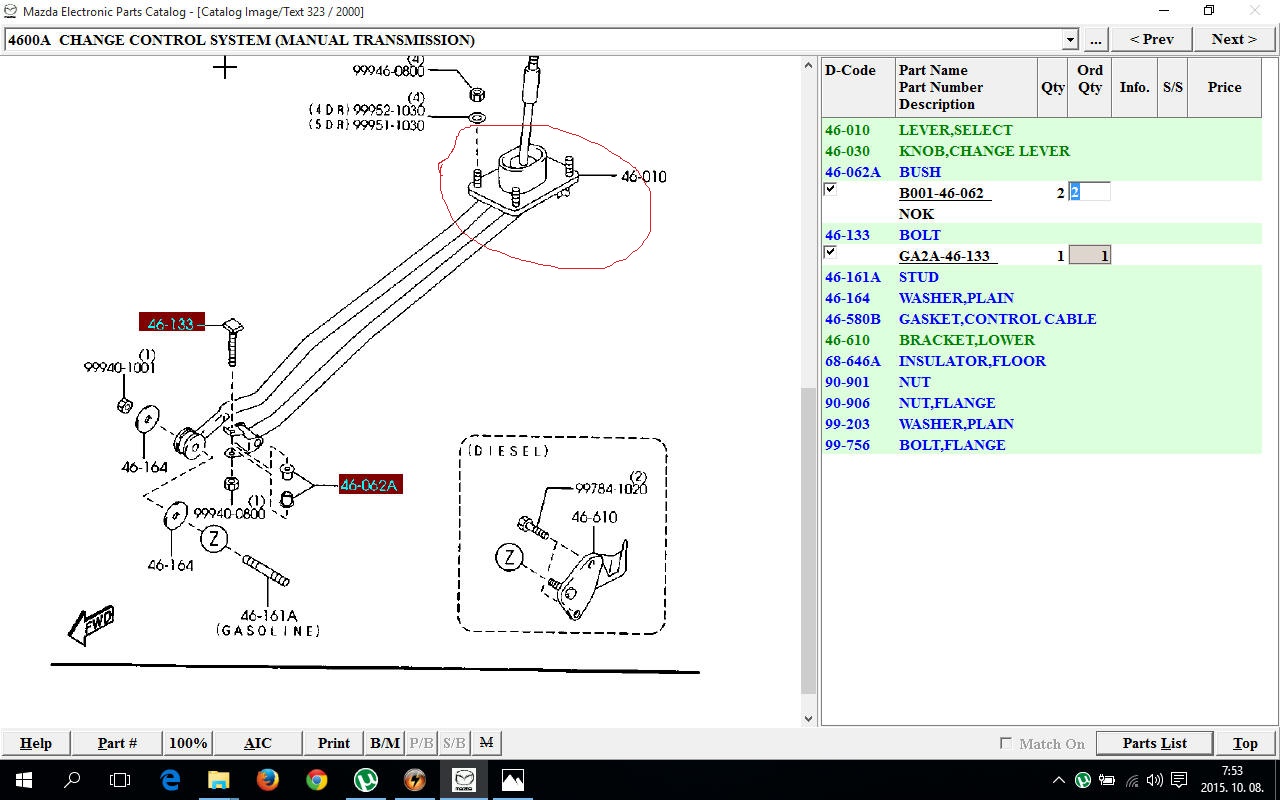Click the diagram vertical scrollbar thumb
Viewport: 1280px width, 800px height.
click(x=809, y=540)
